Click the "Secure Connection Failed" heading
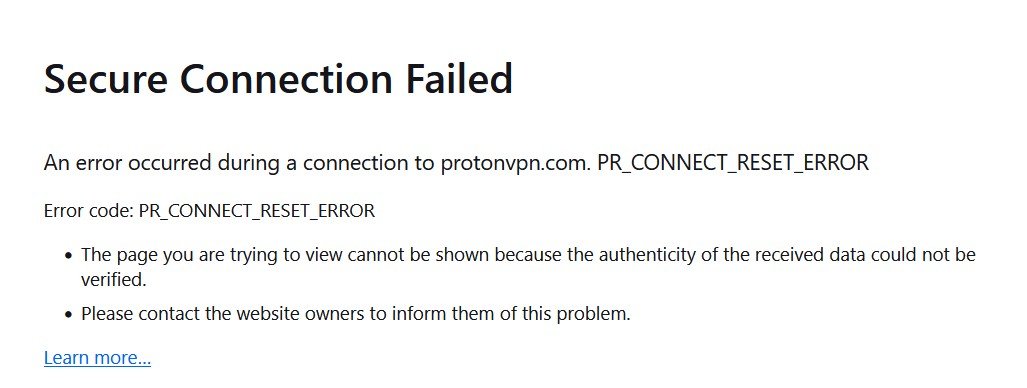This screenshot has width=1027, height=388. (x=278, y=79)
